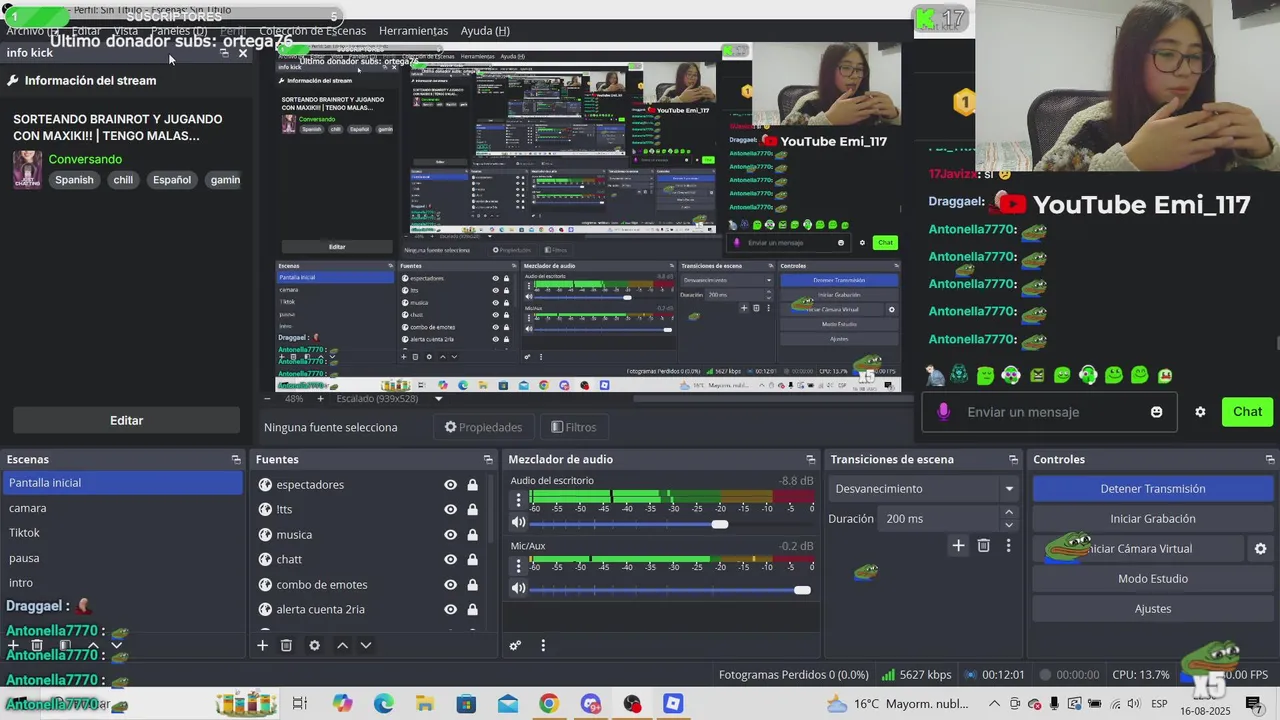1280x720 pixels.
Task: Open chat settings gear icon
Action: (x=1200, y=412)
